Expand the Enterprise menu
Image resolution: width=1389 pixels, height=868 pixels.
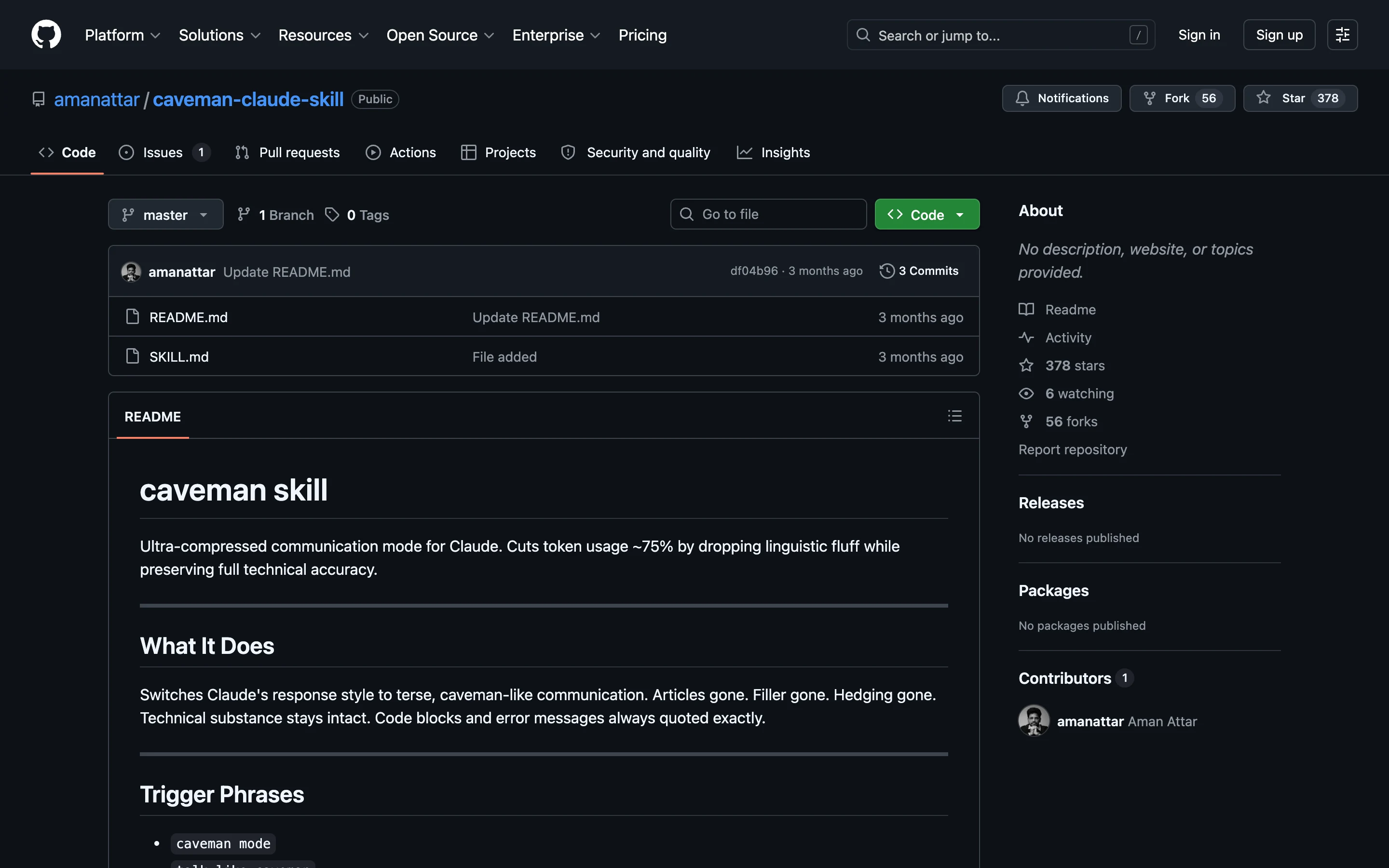coord(557,35)
